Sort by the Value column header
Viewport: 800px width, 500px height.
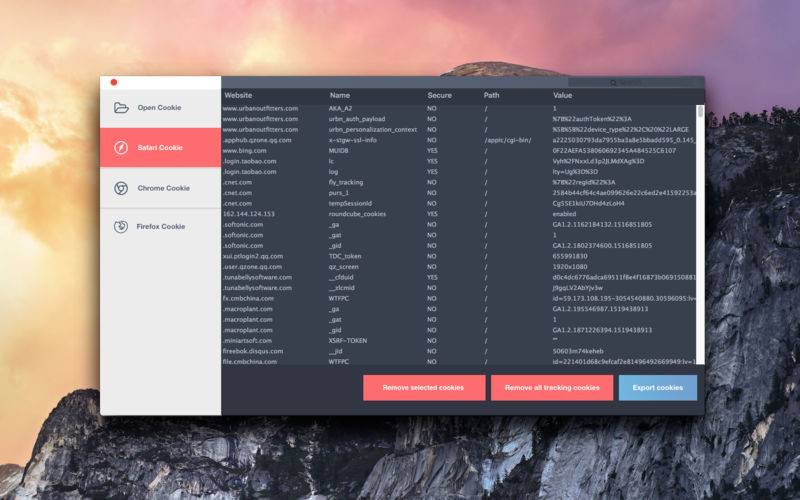[x=562, y=95]
